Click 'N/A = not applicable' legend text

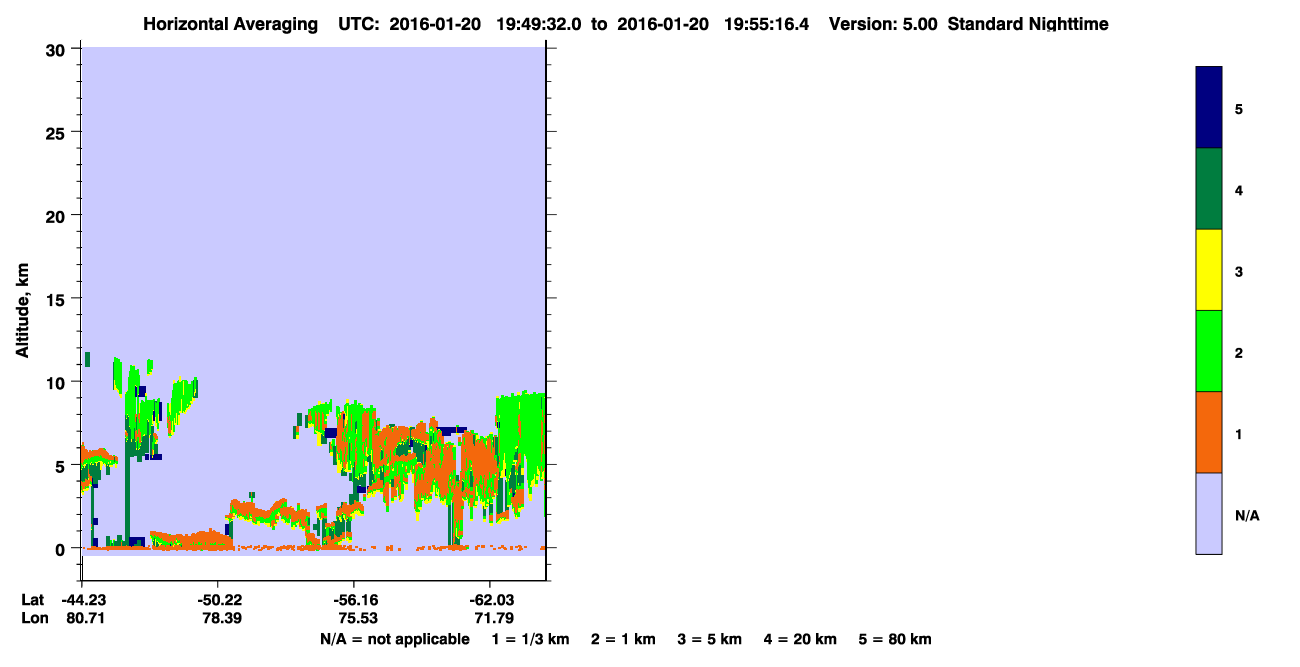tap(394, 639)
